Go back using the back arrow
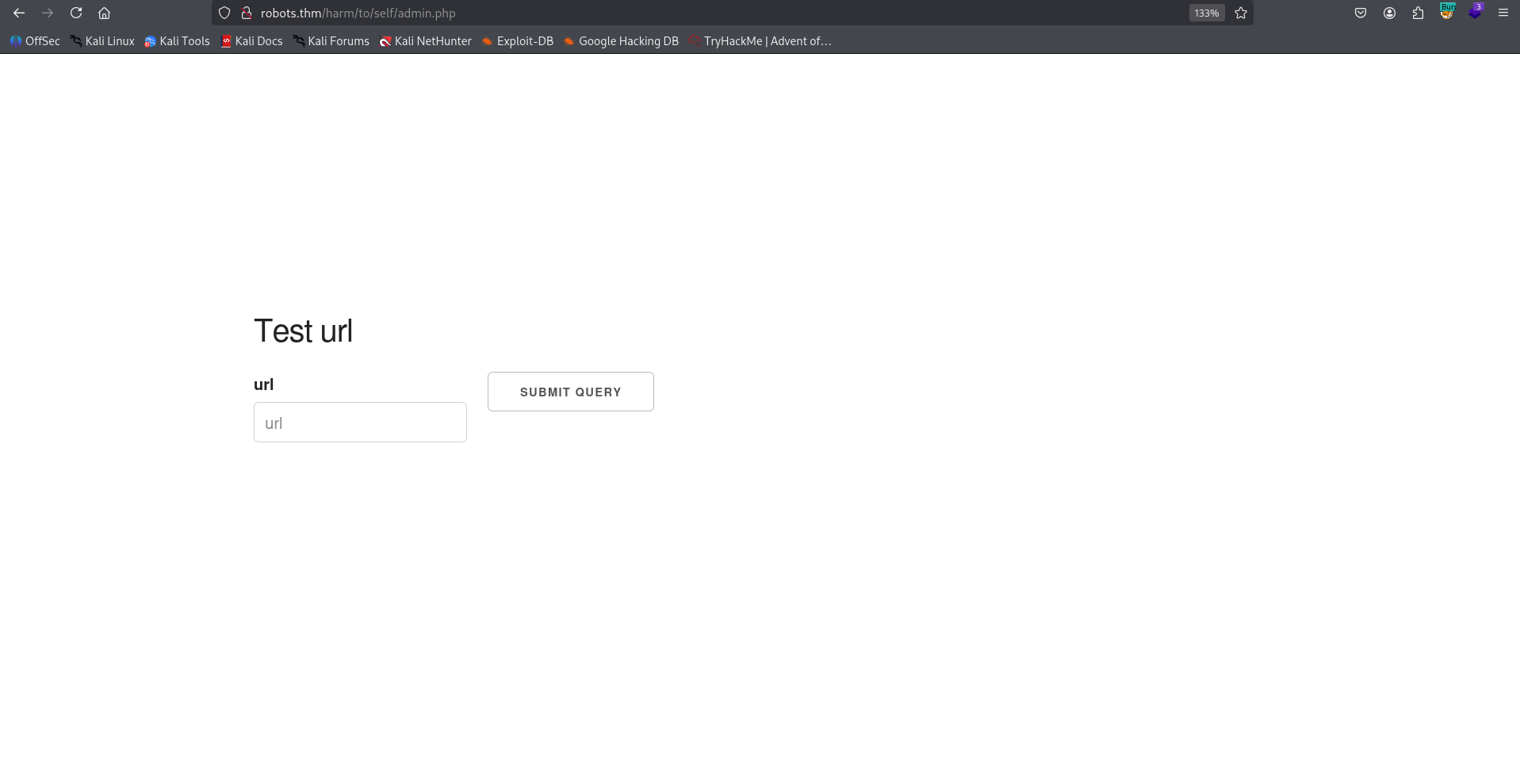The width and height of the screenshot is (1520, 784). 19,13
